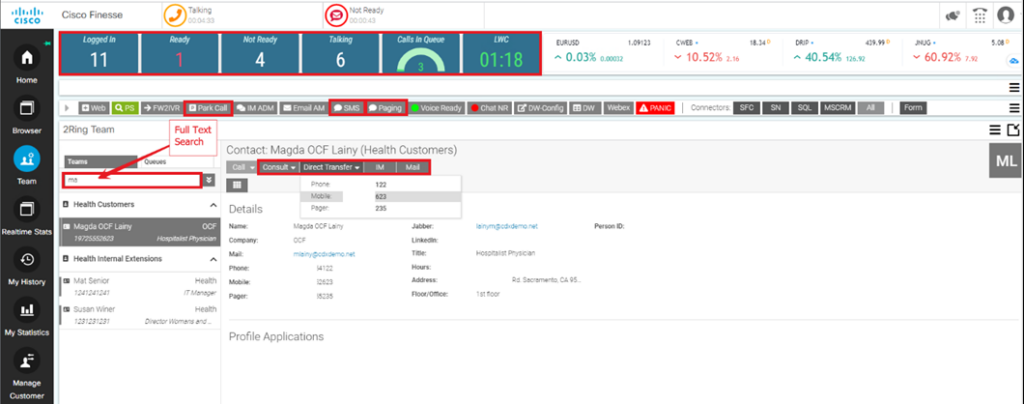Viewport: 1024px width, 404px height.
Task: Click the Mail contact button
Action: coord(412,167)
